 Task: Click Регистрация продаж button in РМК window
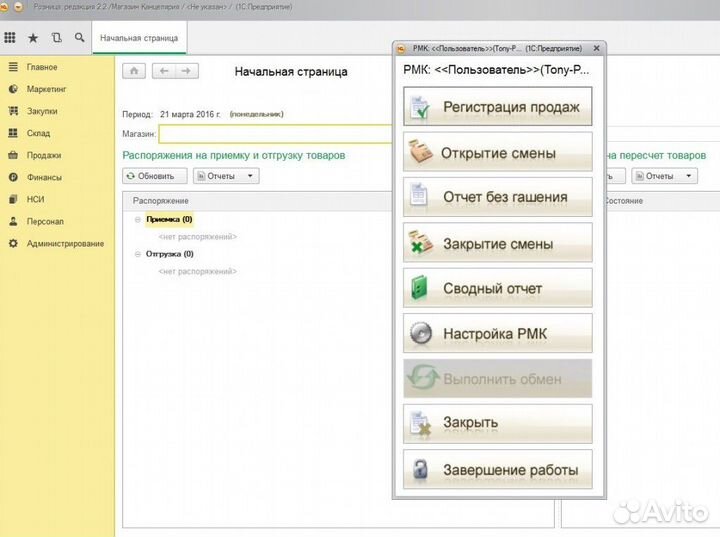coord(498,107)
